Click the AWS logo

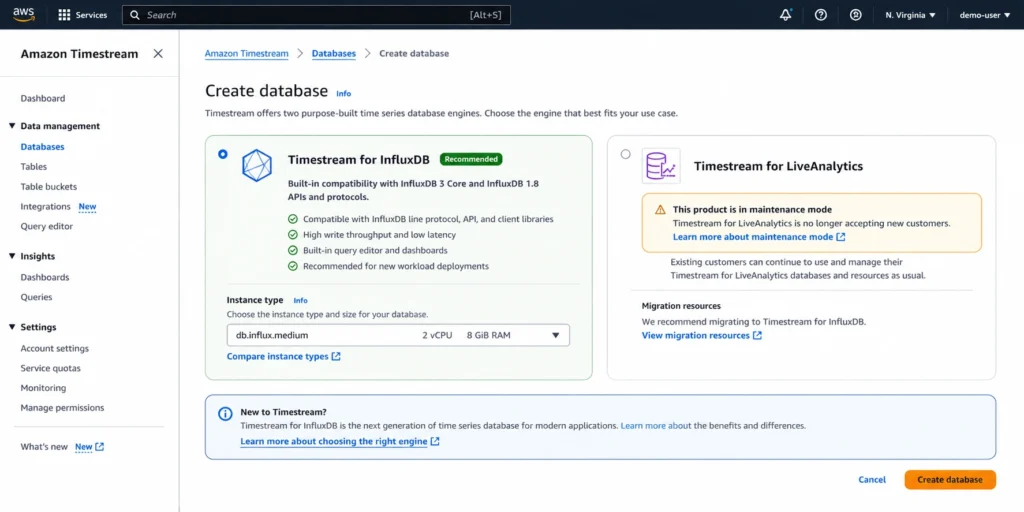[24, 14]
